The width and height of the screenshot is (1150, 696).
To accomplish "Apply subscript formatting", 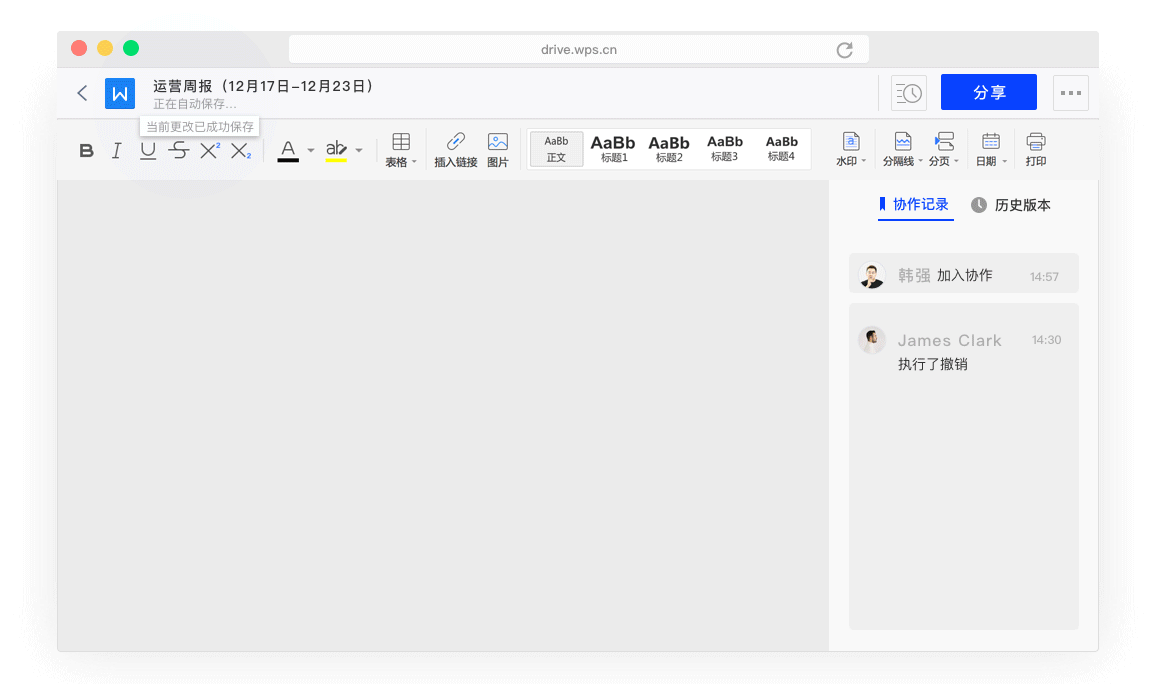I will (241, 151).
